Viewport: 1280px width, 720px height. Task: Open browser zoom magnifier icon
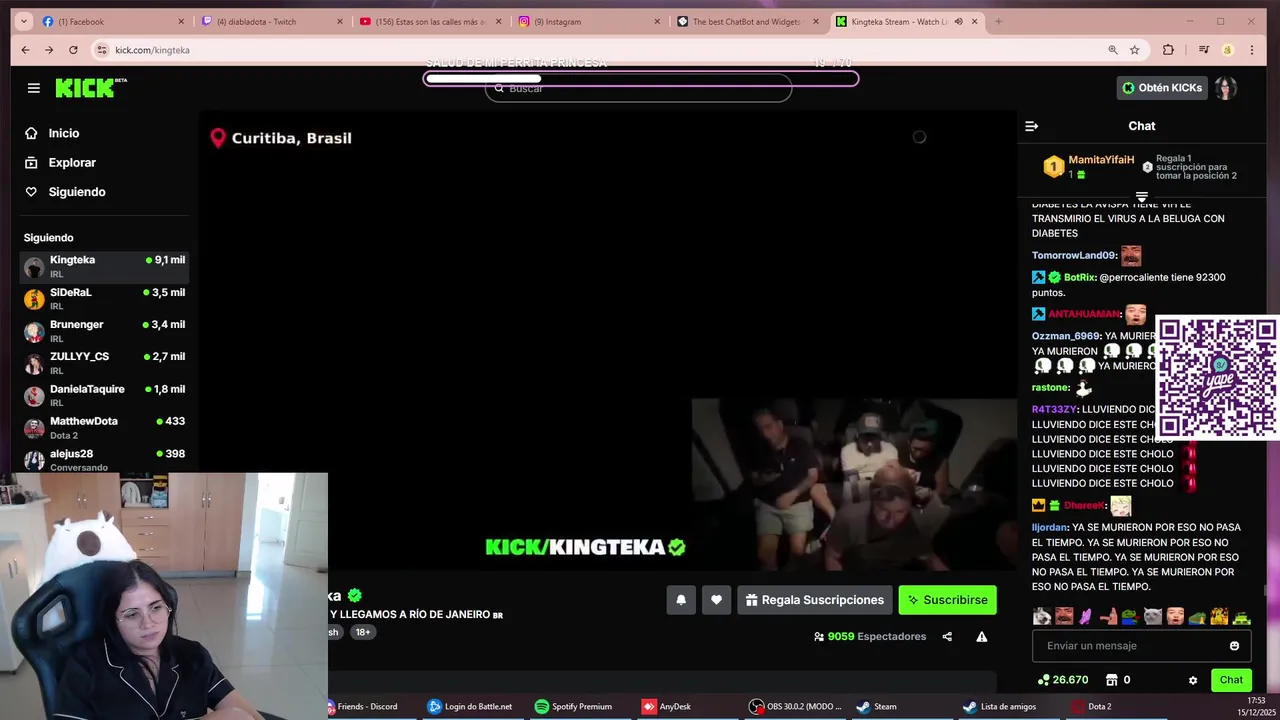coord(1112,50)
